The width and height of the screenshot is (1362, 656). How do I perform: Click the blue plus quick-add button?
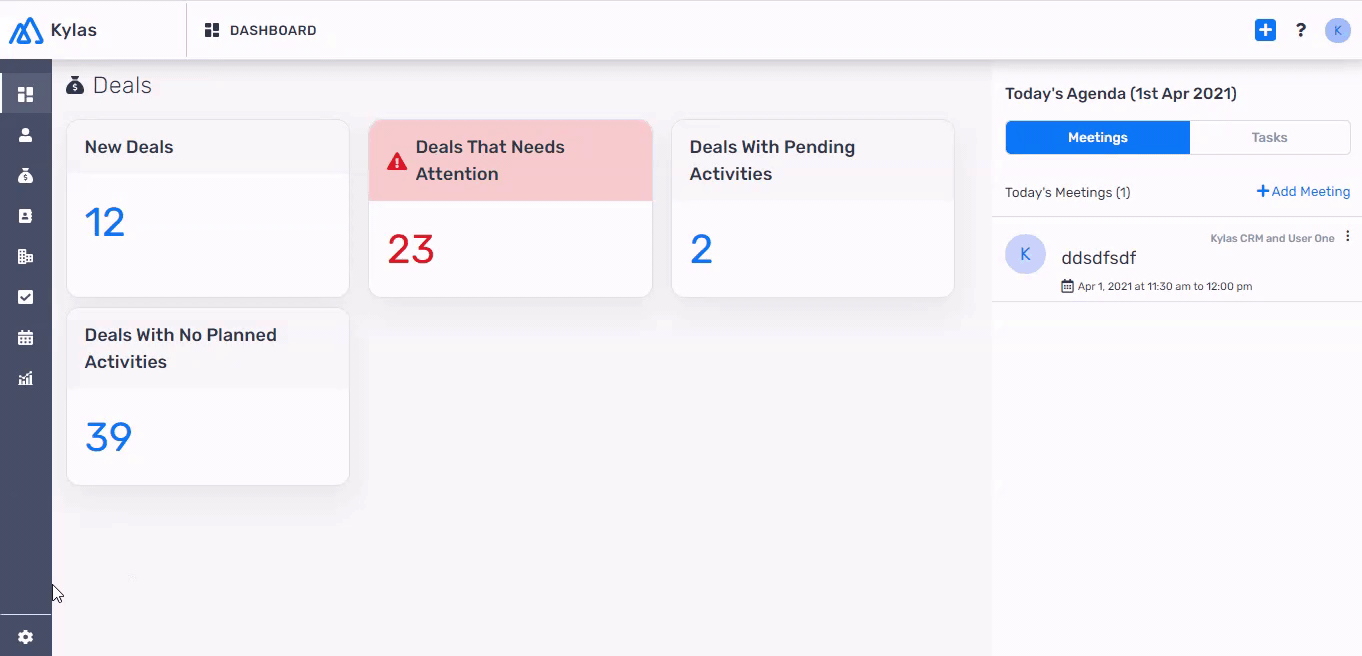tap(1265, 30)
